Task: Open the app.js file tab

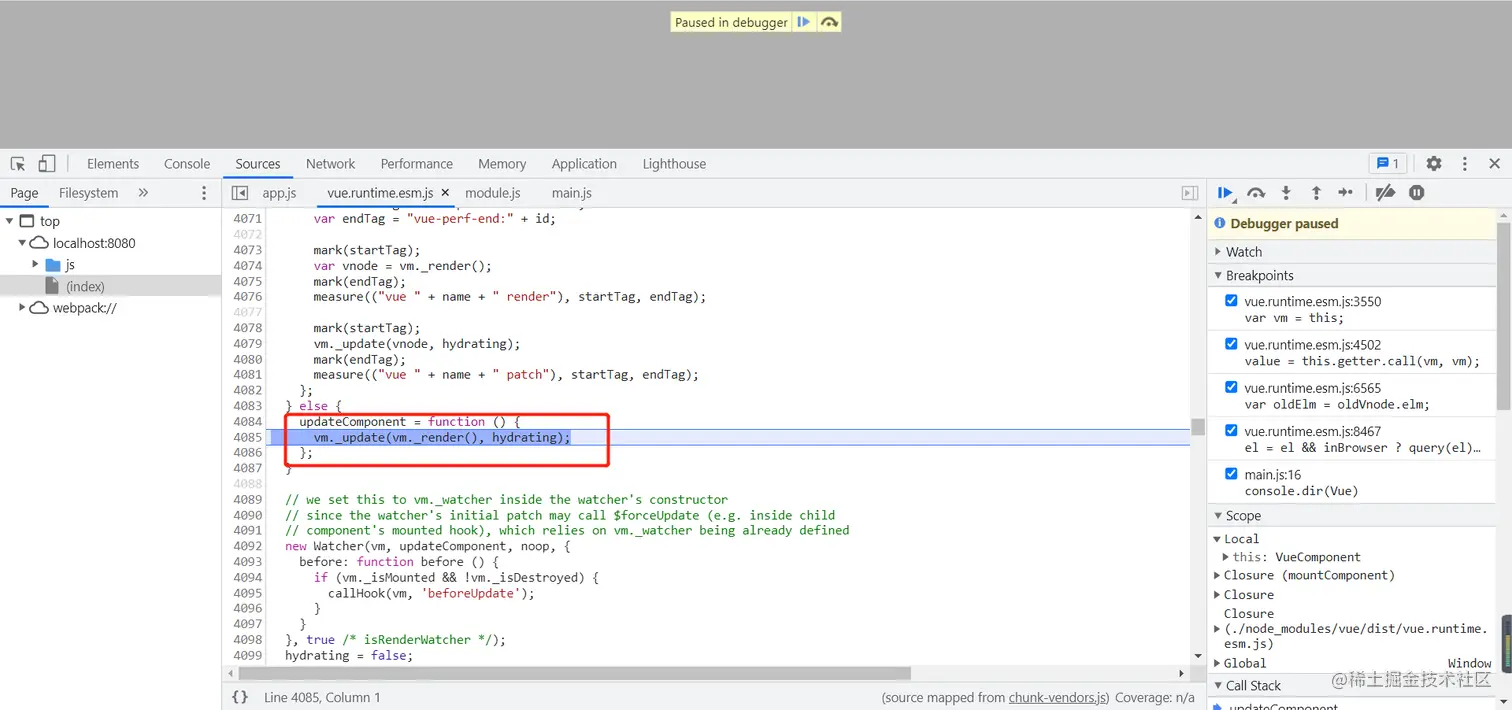Action: click(280, 193)
